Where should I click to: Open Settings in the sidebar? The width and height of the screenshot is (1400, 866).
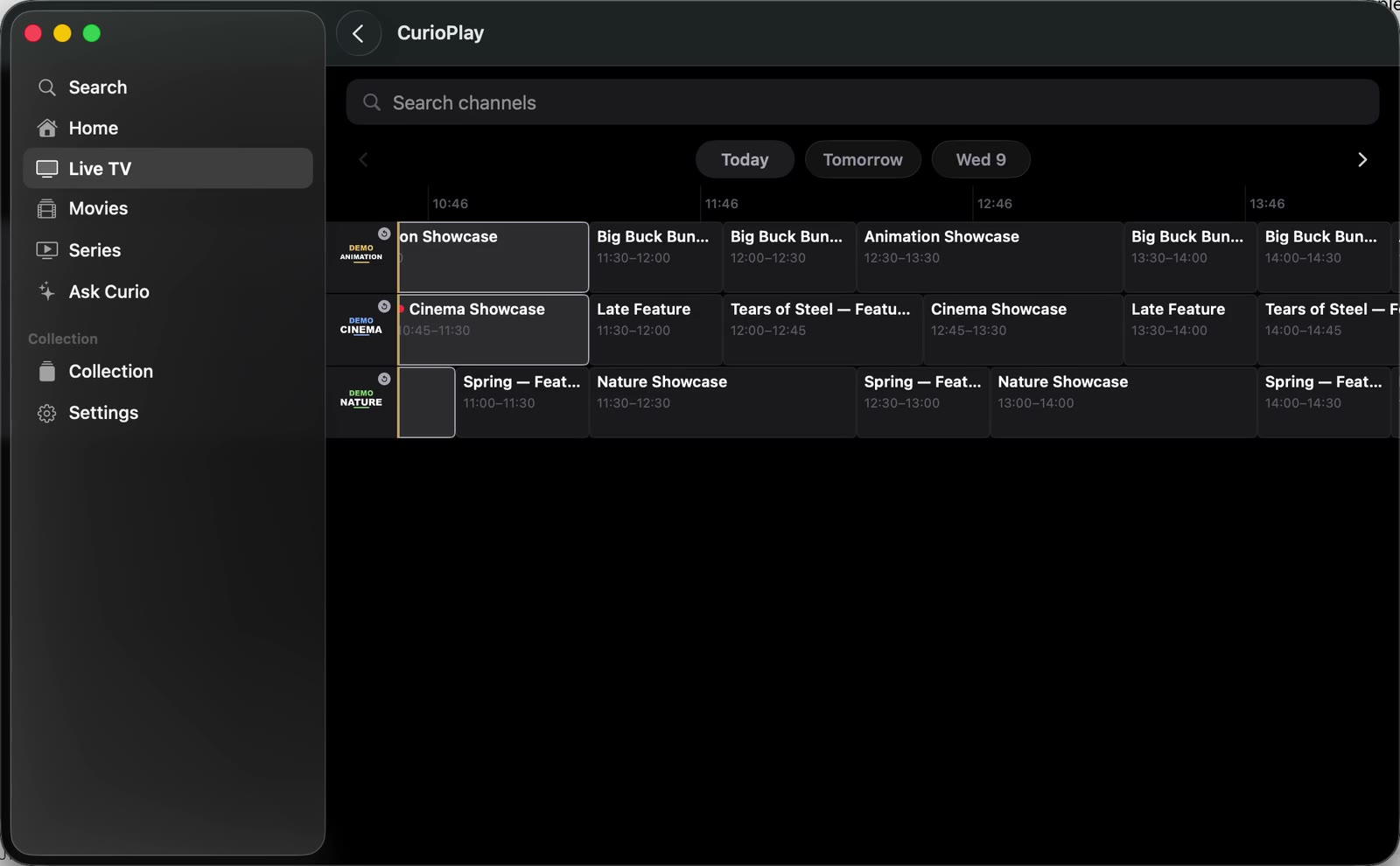click(x=167, y=413)
